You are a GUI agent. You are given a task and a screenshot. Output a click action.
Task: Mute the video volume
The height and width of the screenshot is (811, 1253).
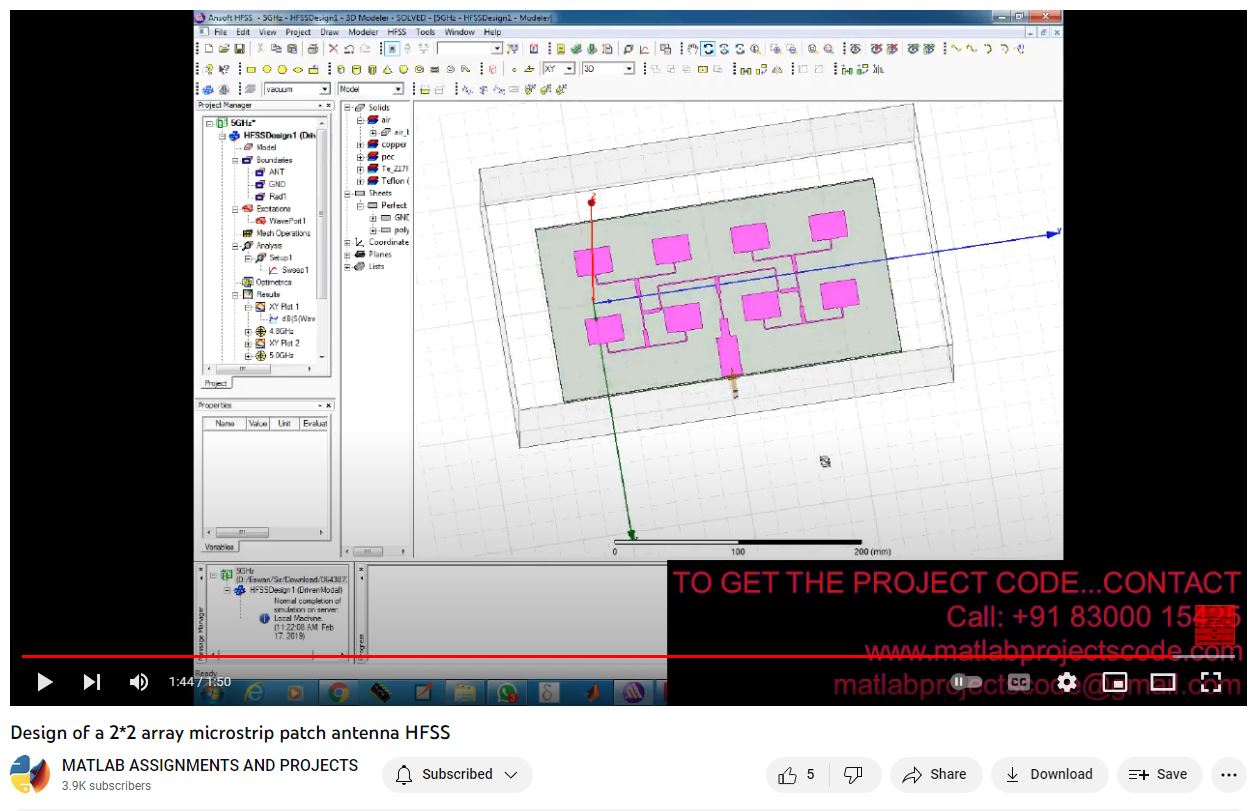pos(139,682)
